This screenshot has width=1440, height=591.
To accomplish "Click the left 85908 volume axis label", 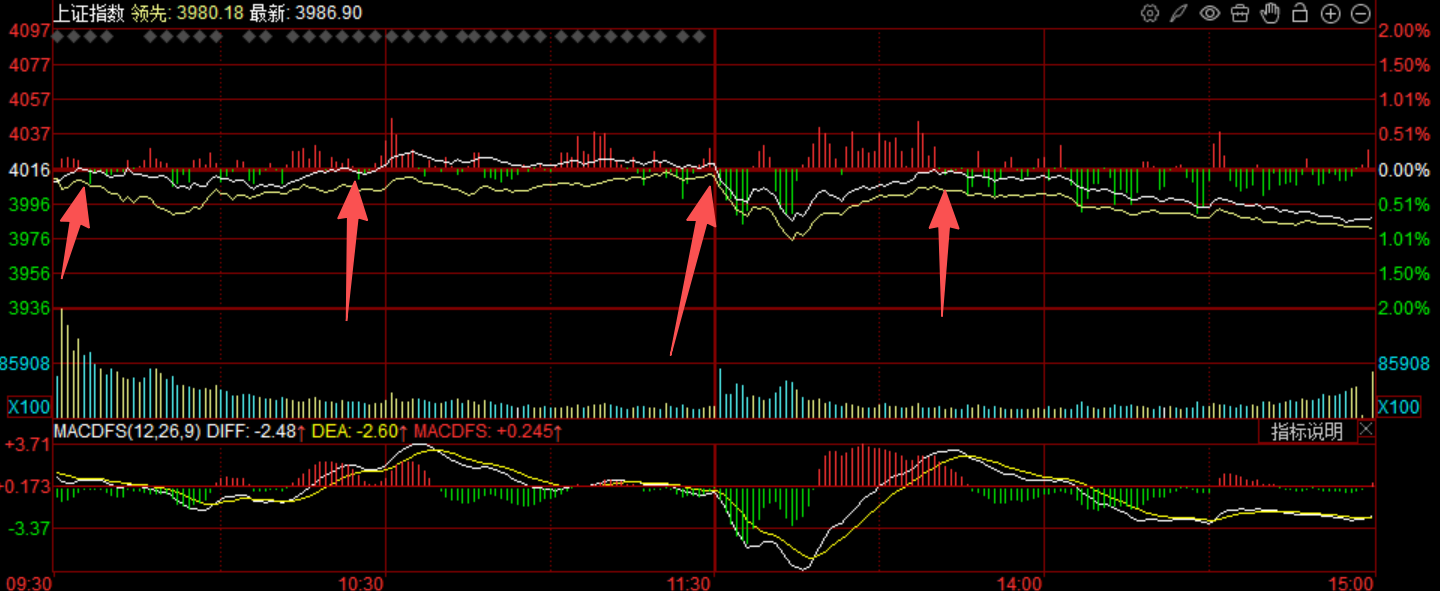I will (26, 363).
